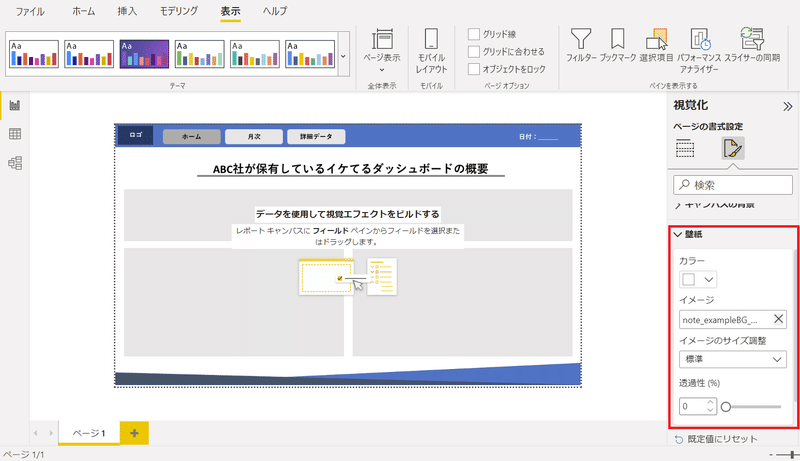The height and width of the screenshot is (461, 800).
Task: Switch to the ホーム ribbon tab
Action: [83, 11]
